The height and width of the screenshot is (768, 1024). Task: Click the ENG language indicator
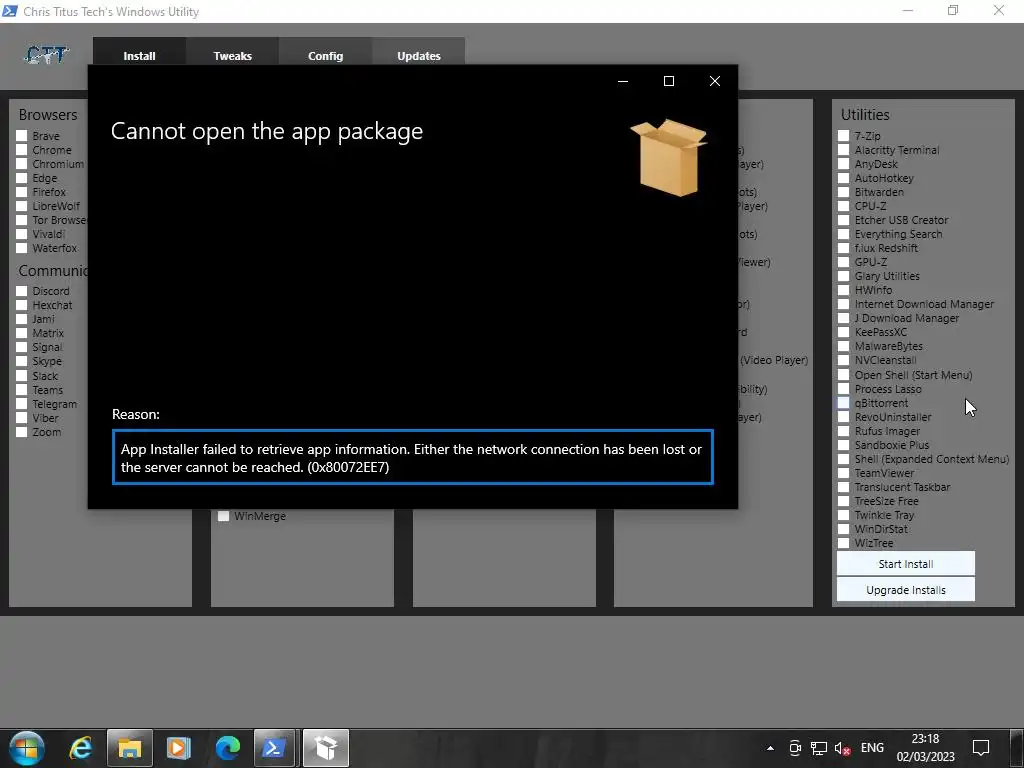click(872, 748)
